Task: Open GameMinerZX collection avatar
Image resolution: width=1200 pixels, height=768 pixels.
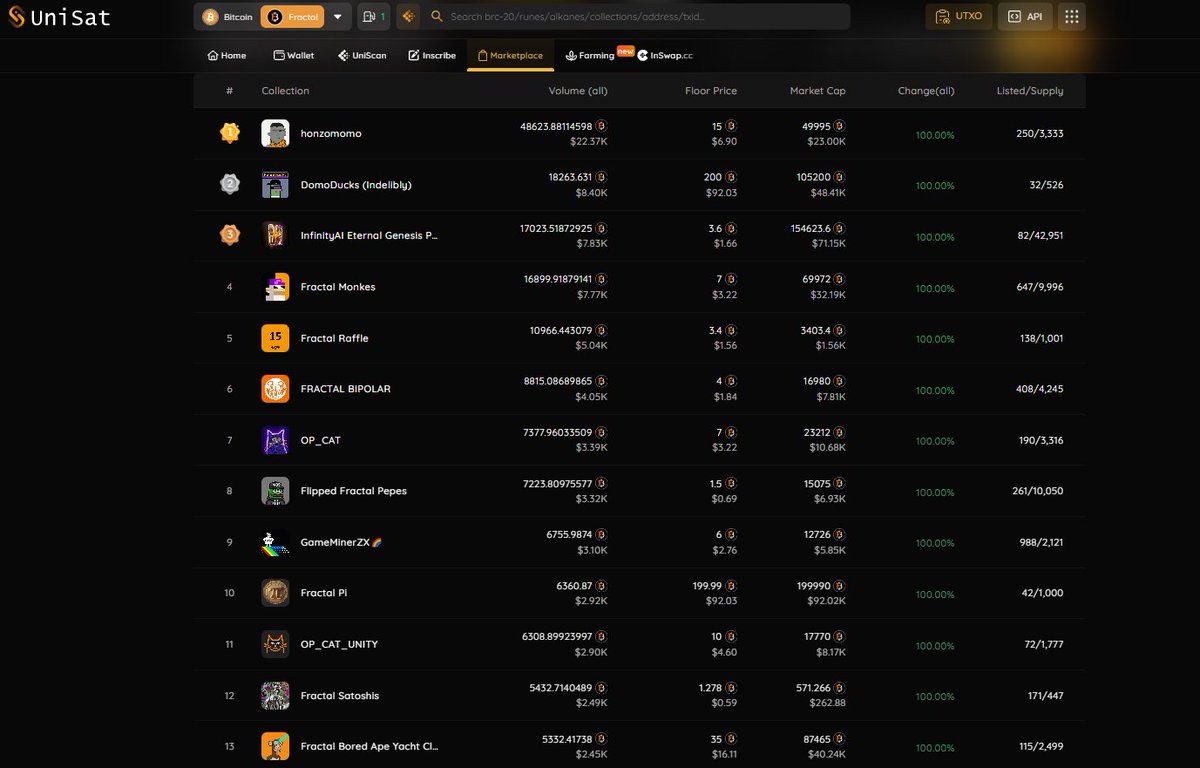Action: tap(275, 542)
